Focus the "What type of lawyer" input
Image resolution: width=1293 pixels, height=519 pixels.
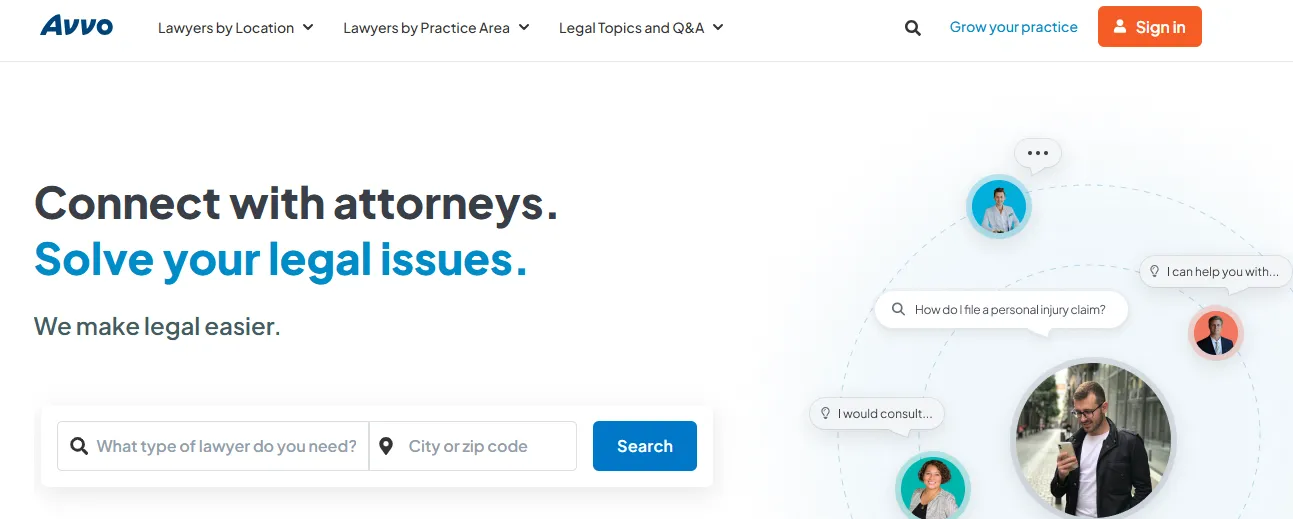226,446
